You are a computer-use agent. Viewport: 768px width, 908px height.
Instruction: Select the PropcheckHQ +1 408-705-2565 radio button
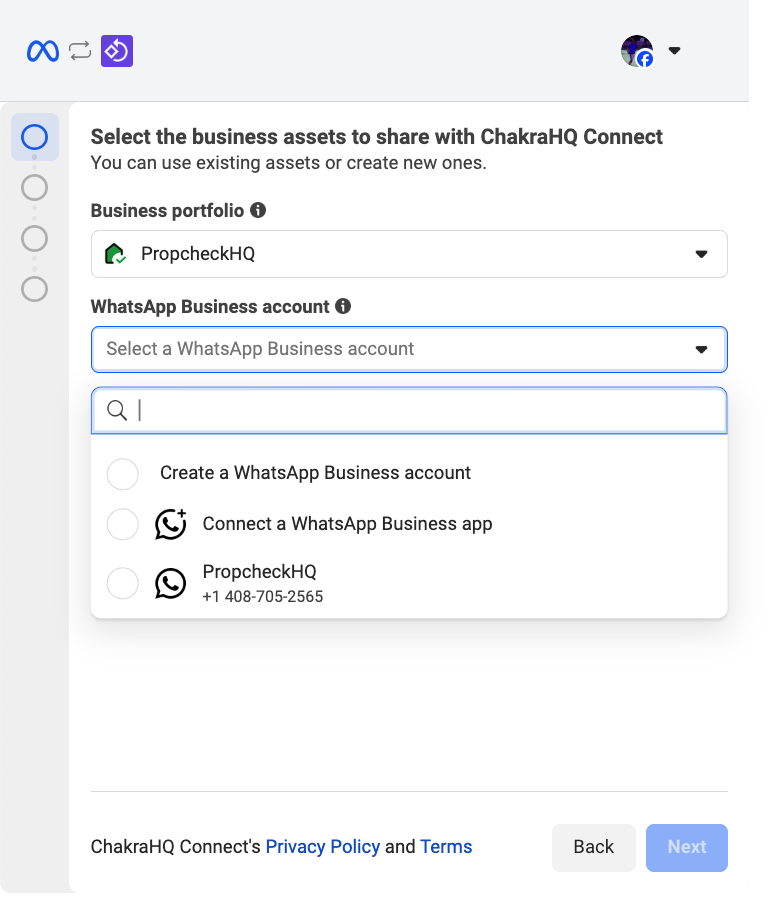123,583
